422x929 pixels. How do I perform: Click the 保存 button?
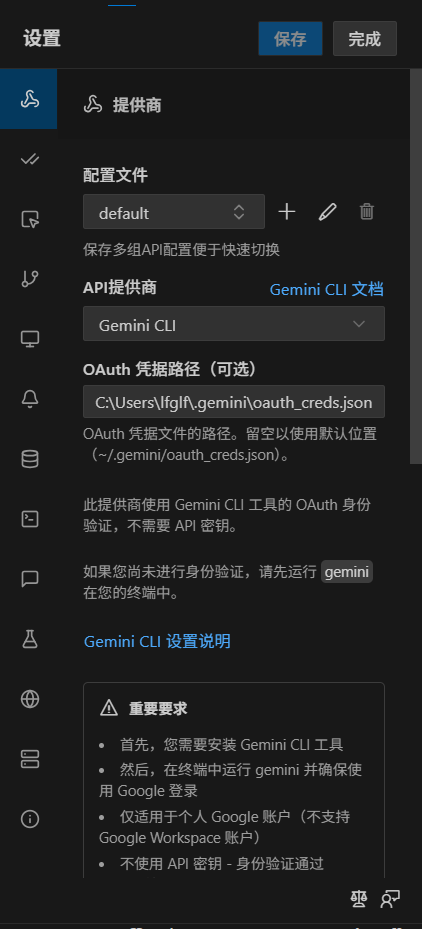click(x=290, y=39)
